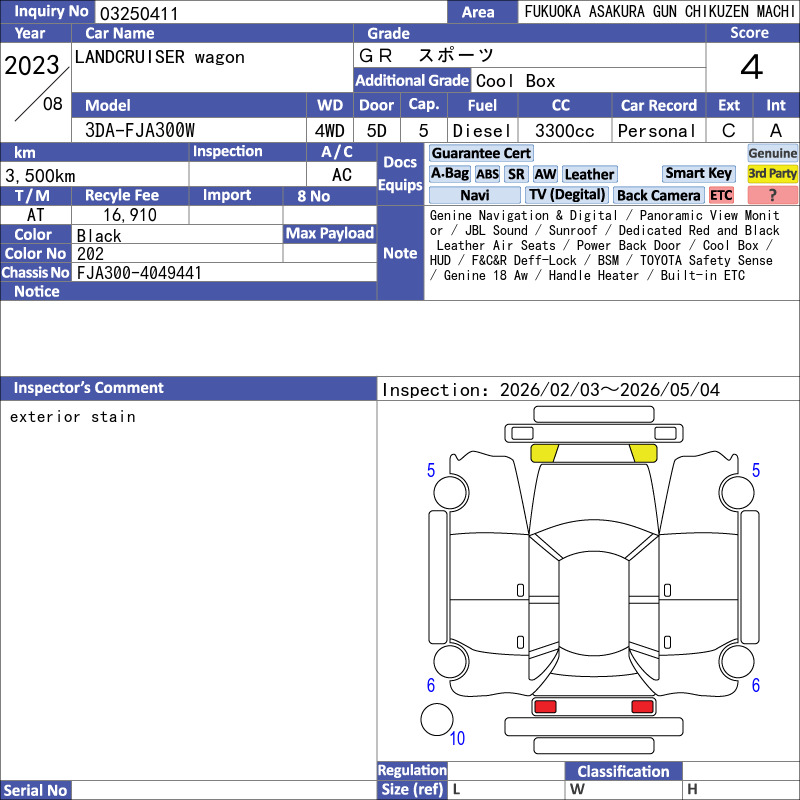This screenshot has width=800, height=800.
Task: Toggle the yellow 3rd Party indicator
Action: tap(772, 173)
